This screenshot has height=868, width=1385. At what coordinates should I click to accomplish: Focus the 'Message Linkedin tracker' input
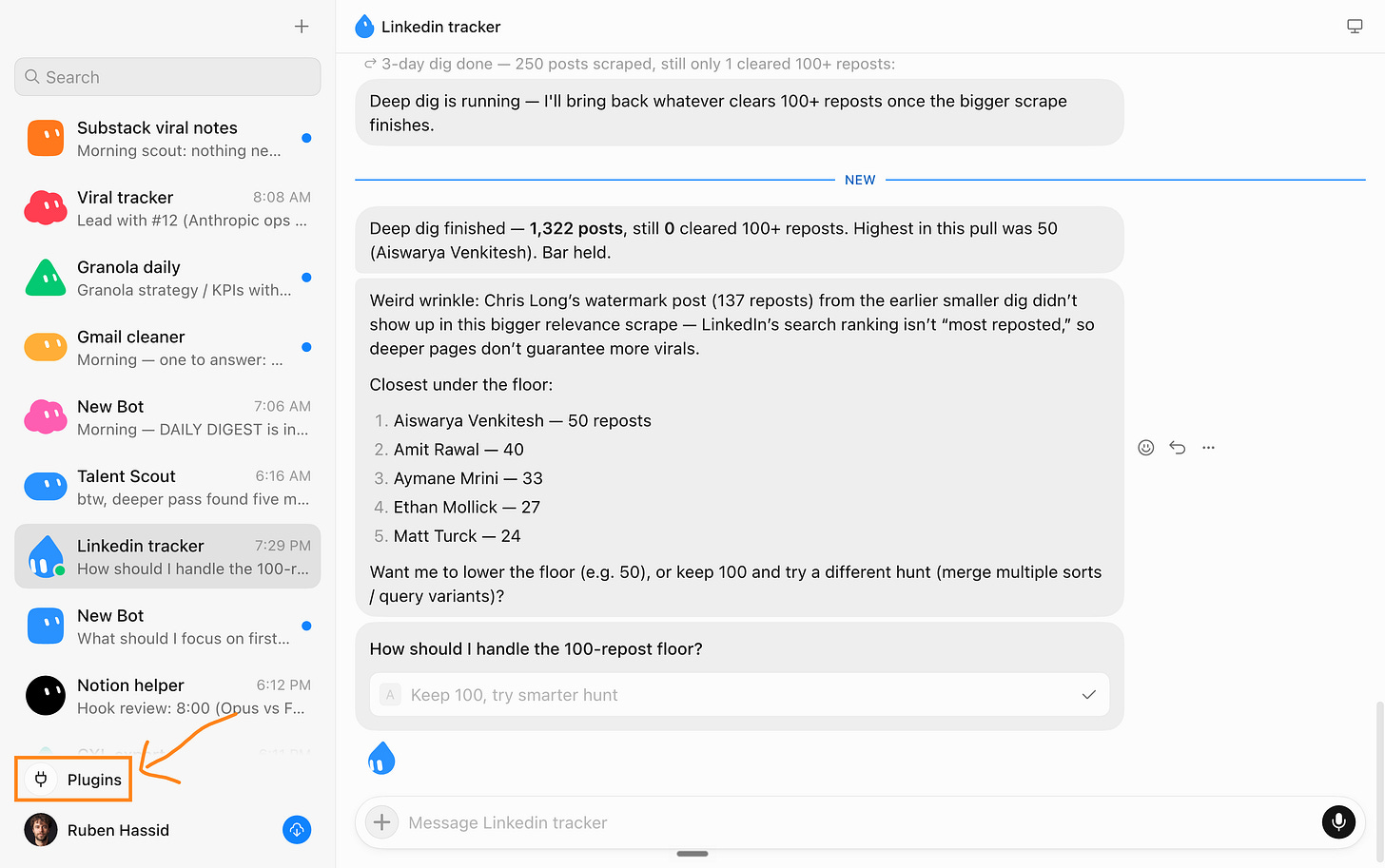point(856,822)
